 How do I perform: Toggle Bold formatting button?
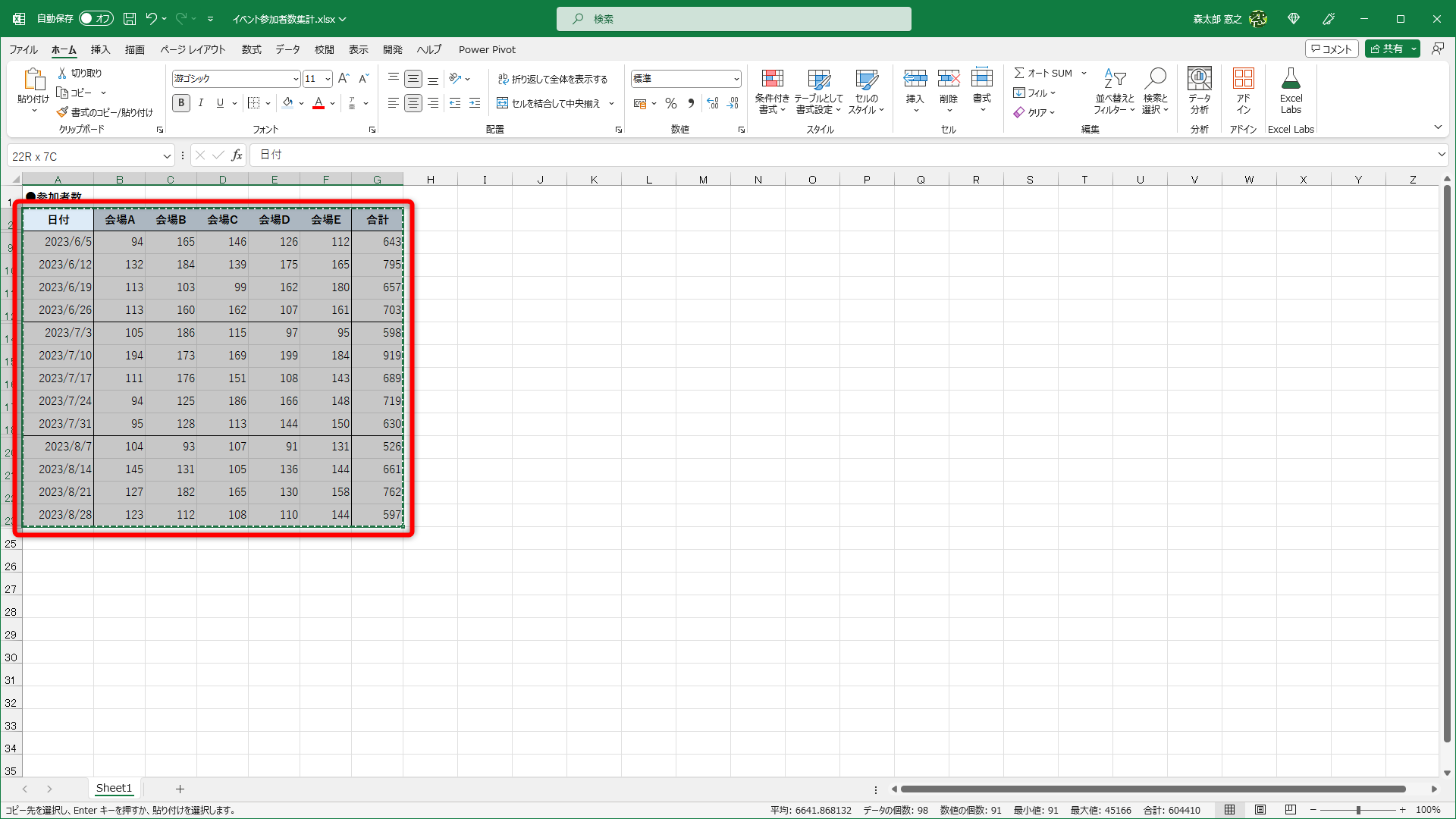pyautogui.click(x=180, y=103)
